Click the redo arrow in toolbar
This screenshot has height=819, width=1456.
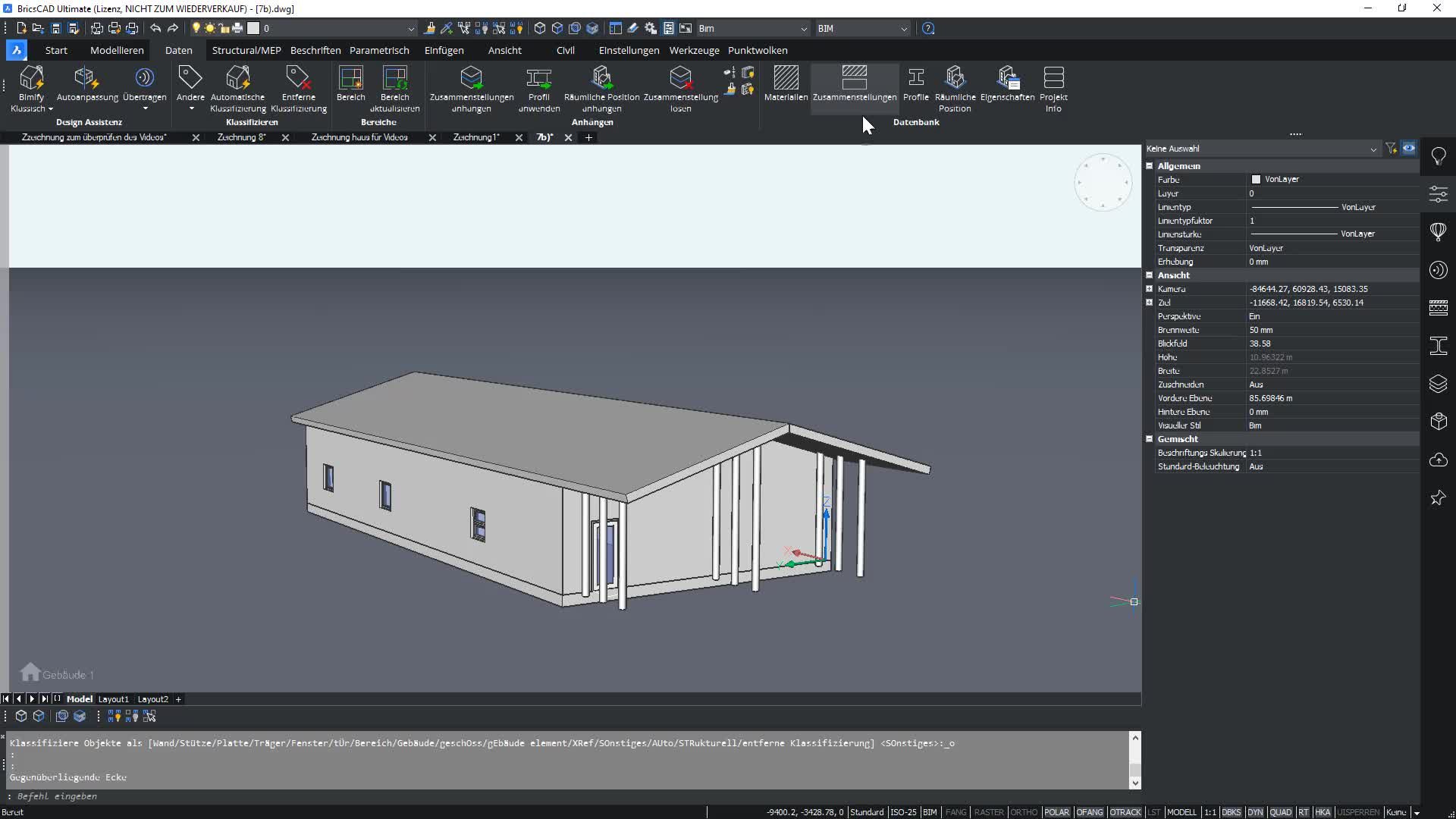coord(173,28)
